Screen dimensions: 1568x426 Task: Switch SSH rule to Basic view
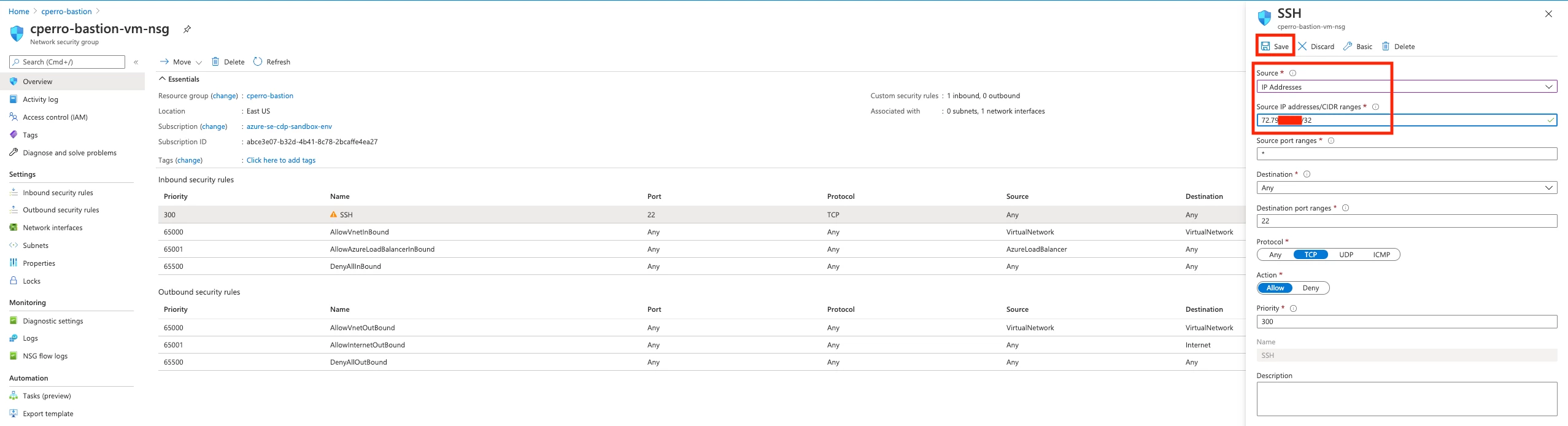1358,46
